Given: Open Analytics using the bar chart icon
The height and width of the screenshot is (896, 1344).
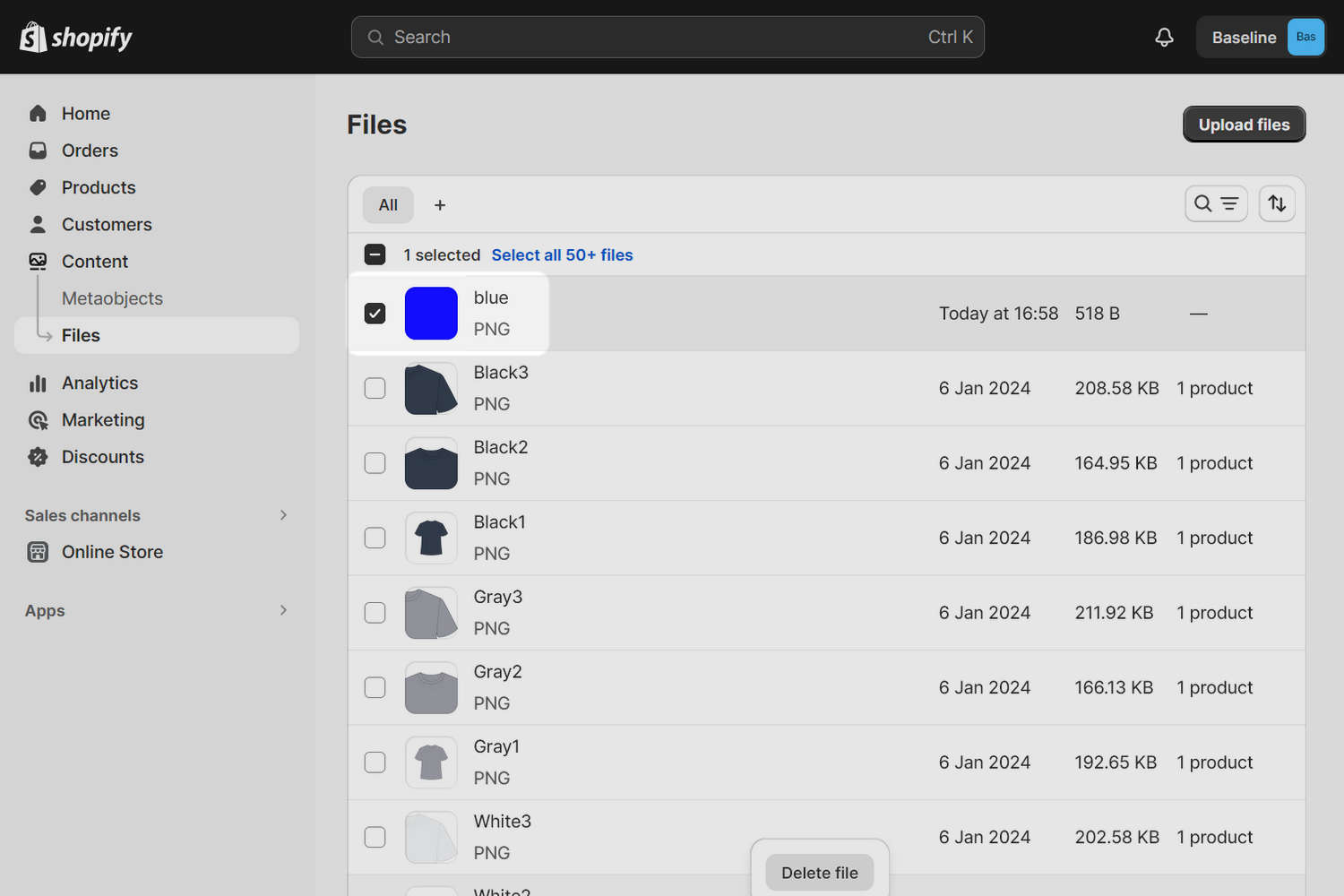Looking at the screenshot, I should click(38, 383).
